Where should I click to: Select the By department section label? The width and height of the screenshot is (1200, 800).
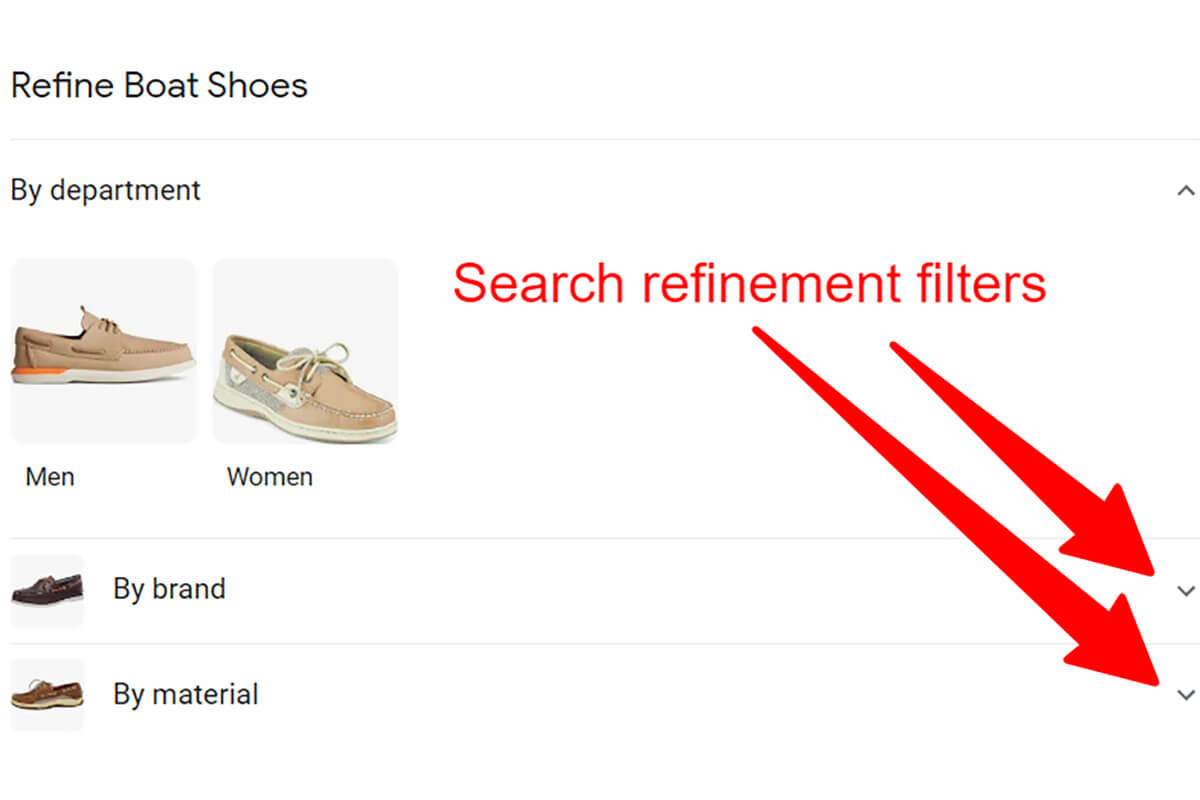pyautogui.click(x=105, y=190)
